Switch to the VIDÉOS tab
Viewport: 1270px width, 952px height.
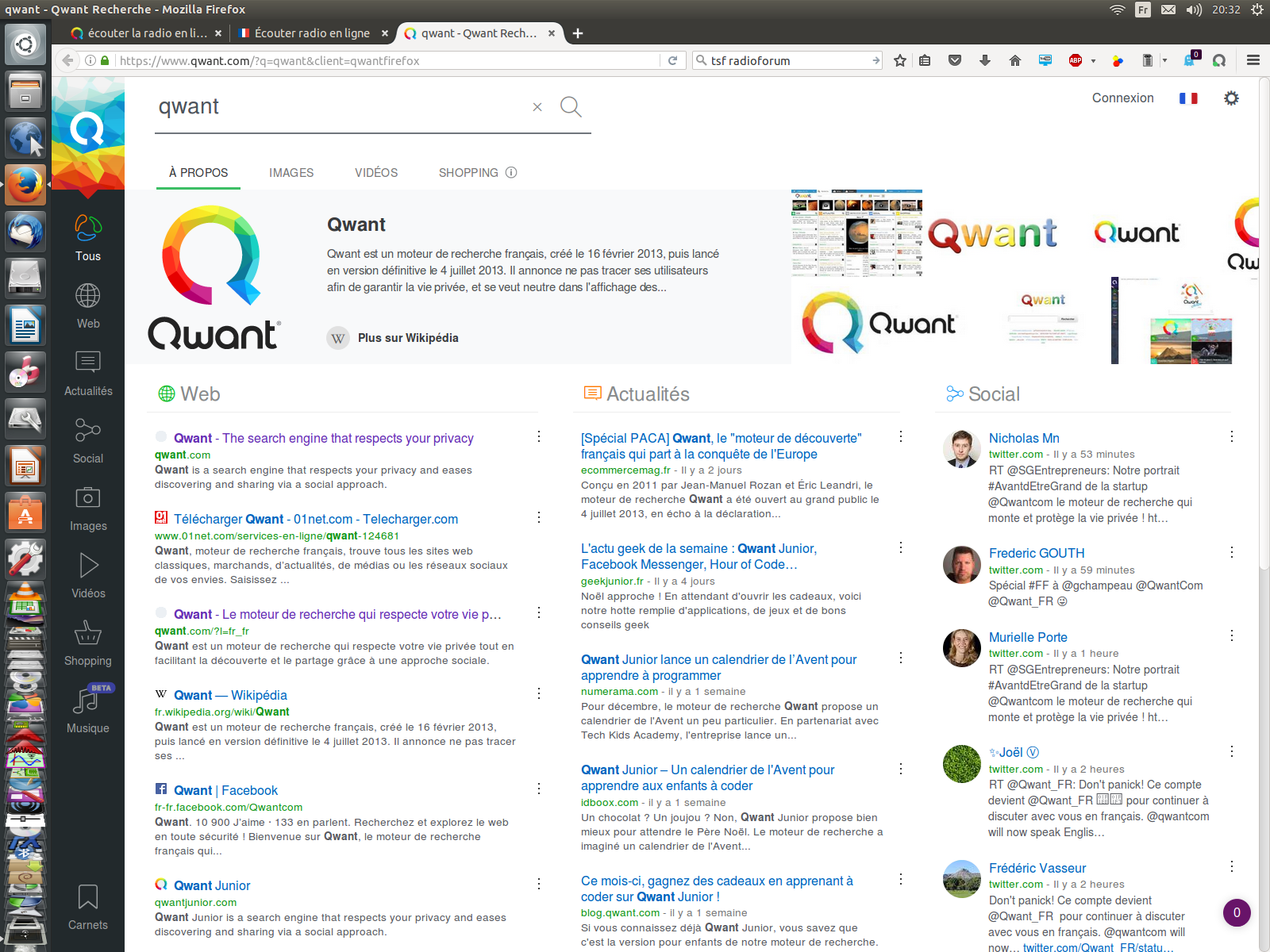[x=376, y=172]
